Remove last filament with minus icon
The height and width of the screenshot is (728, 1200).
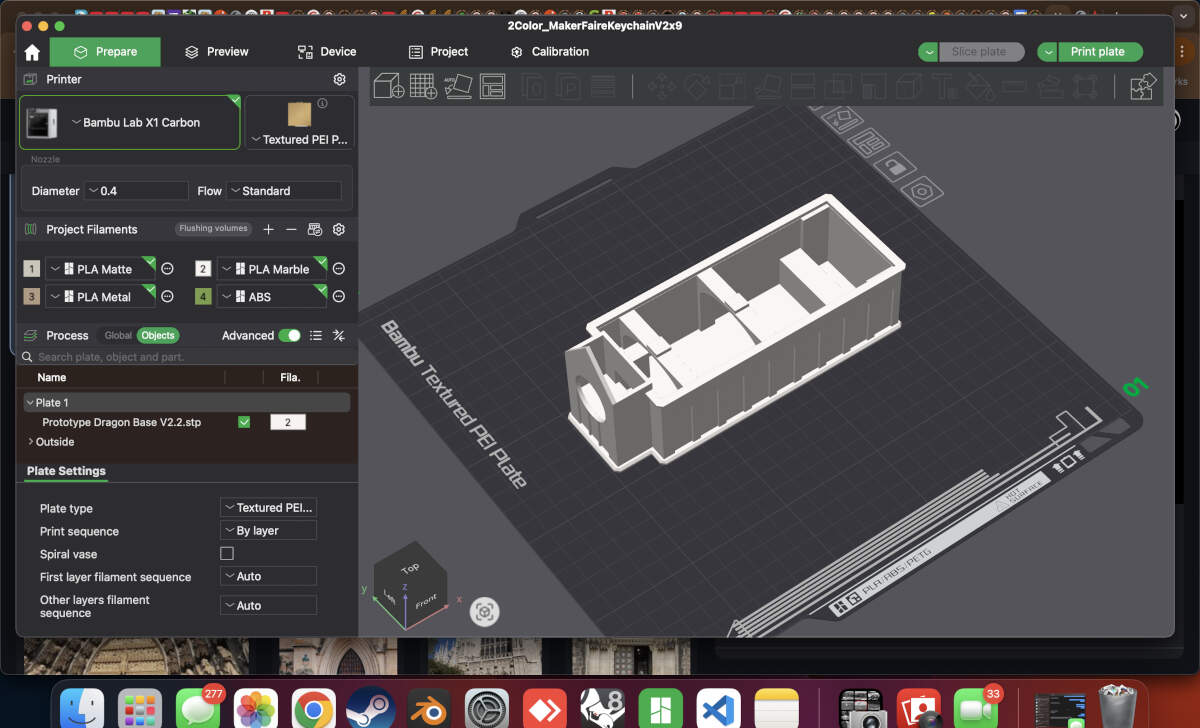[x=291, y=229]
